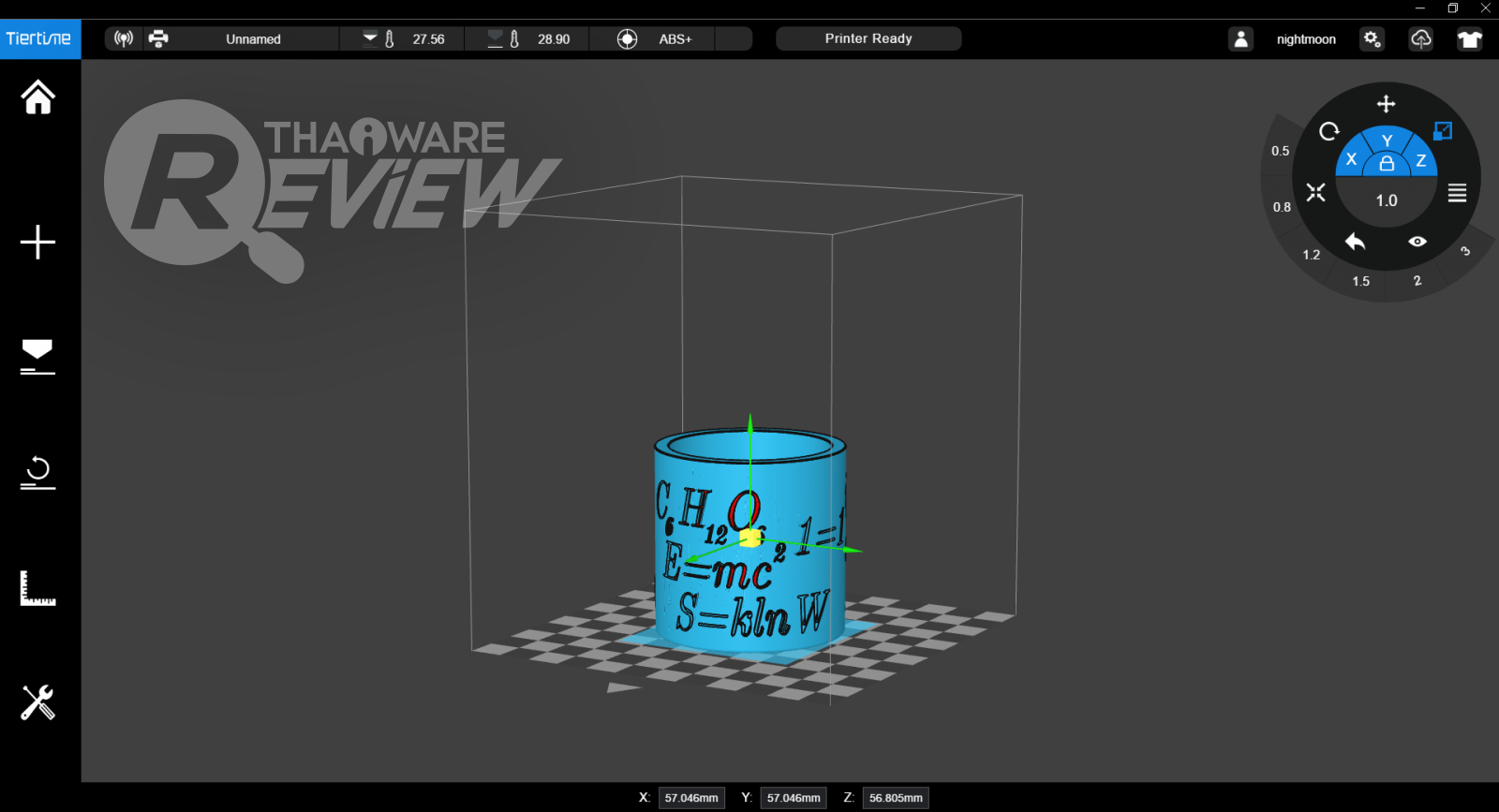
Task: Select the Y axis on the wheel
Action: pos(1388,140)
